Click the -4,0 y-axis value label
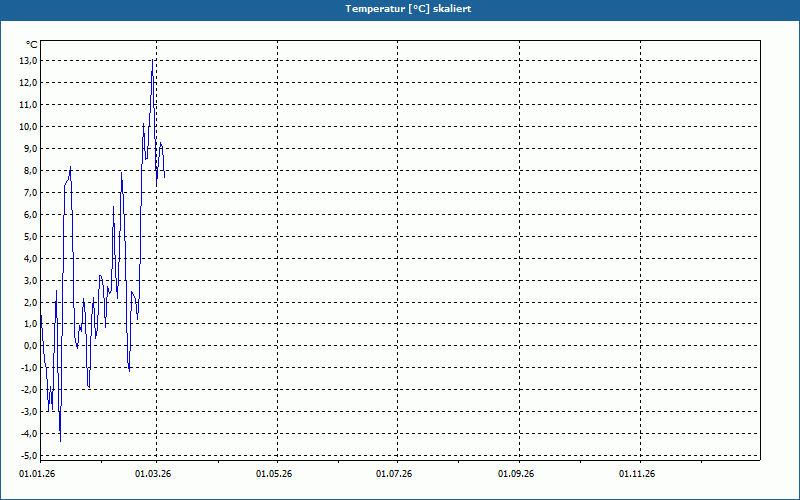 click(x=28, y=434)
